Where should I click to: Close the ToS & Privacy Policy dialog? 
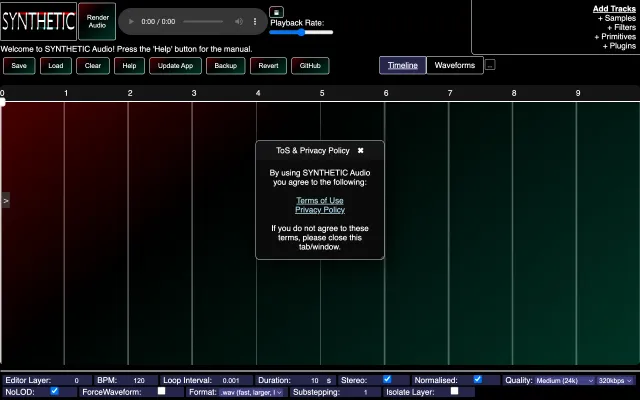[360, 151]
